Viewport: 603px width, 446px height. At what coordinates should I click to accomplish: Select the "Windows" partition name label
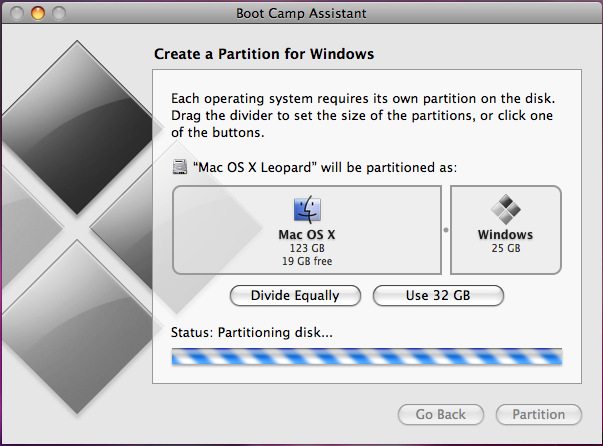505,235
